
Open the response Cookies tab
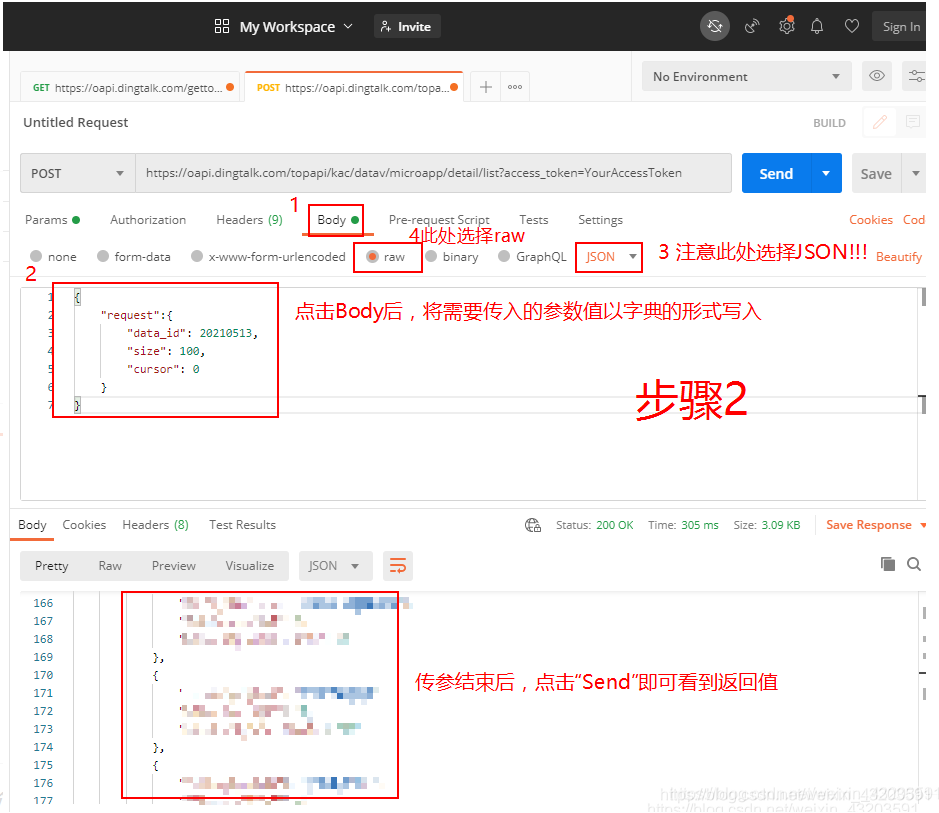click(x=84, y=525)
